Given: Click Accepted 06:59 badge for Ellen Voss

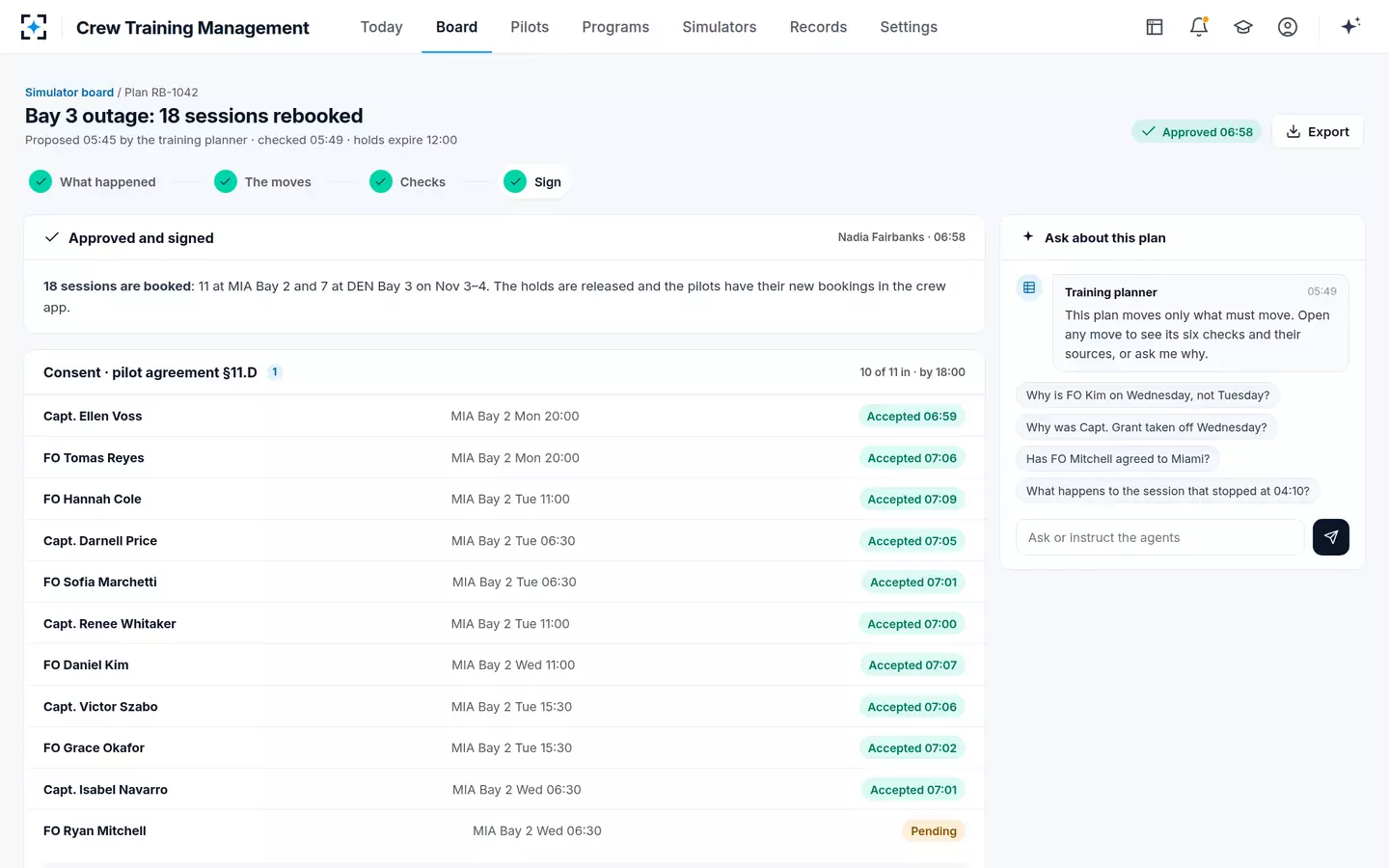Looking at the screenshot, I should click(912, 417).
